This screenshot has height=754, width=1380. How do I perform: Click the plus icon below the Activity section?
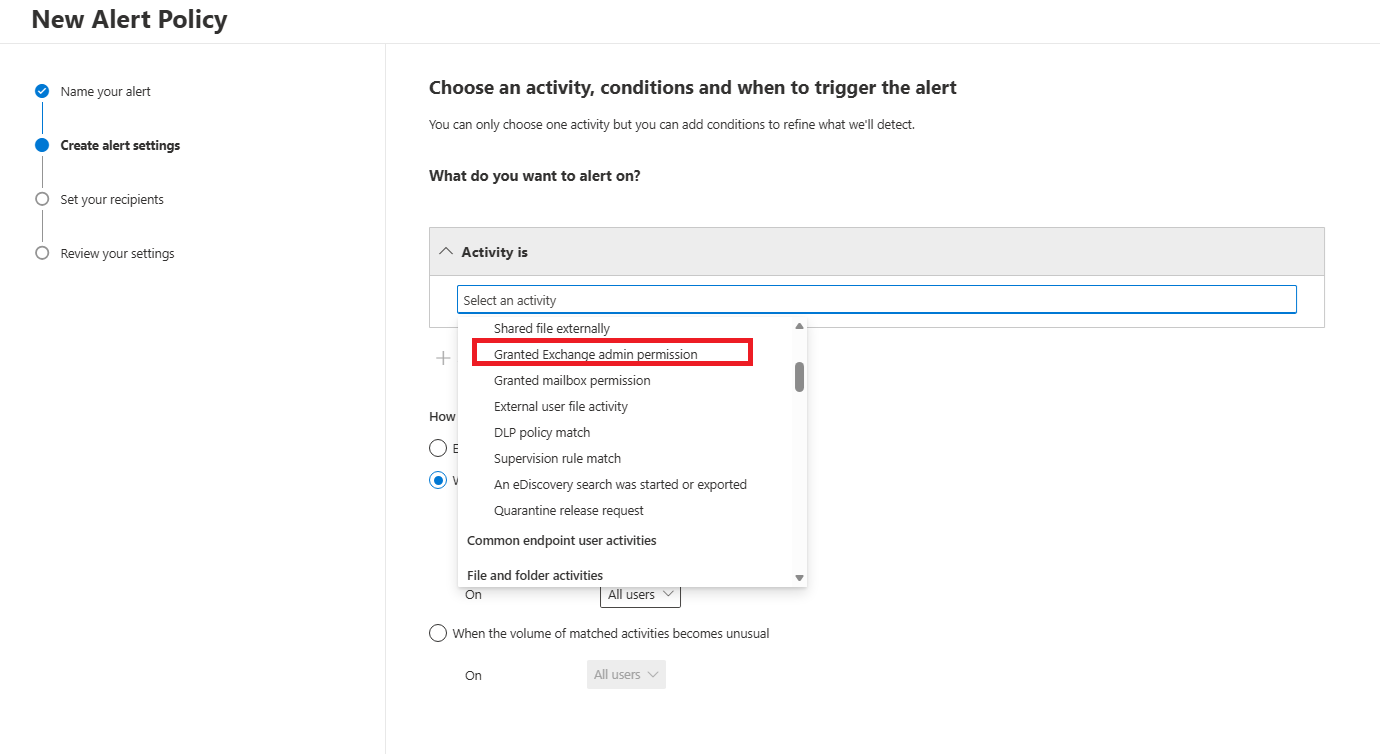[x=443, y=358]
